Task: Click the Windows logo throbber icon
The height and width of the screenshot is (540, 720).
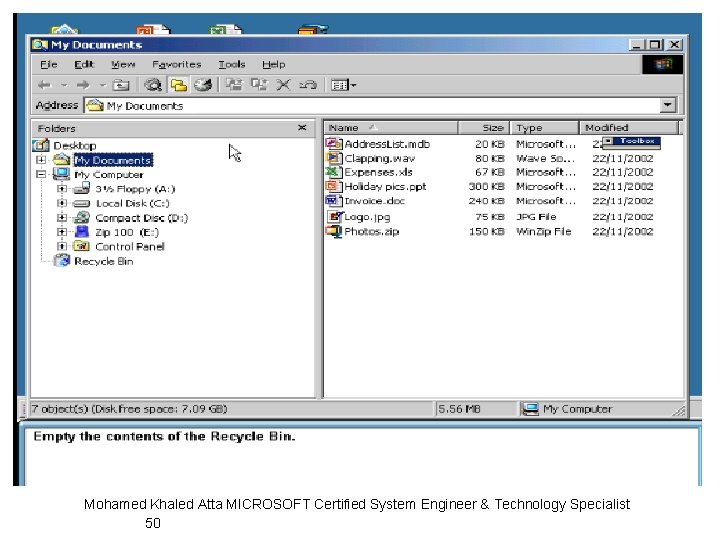Action: (663, 65)
